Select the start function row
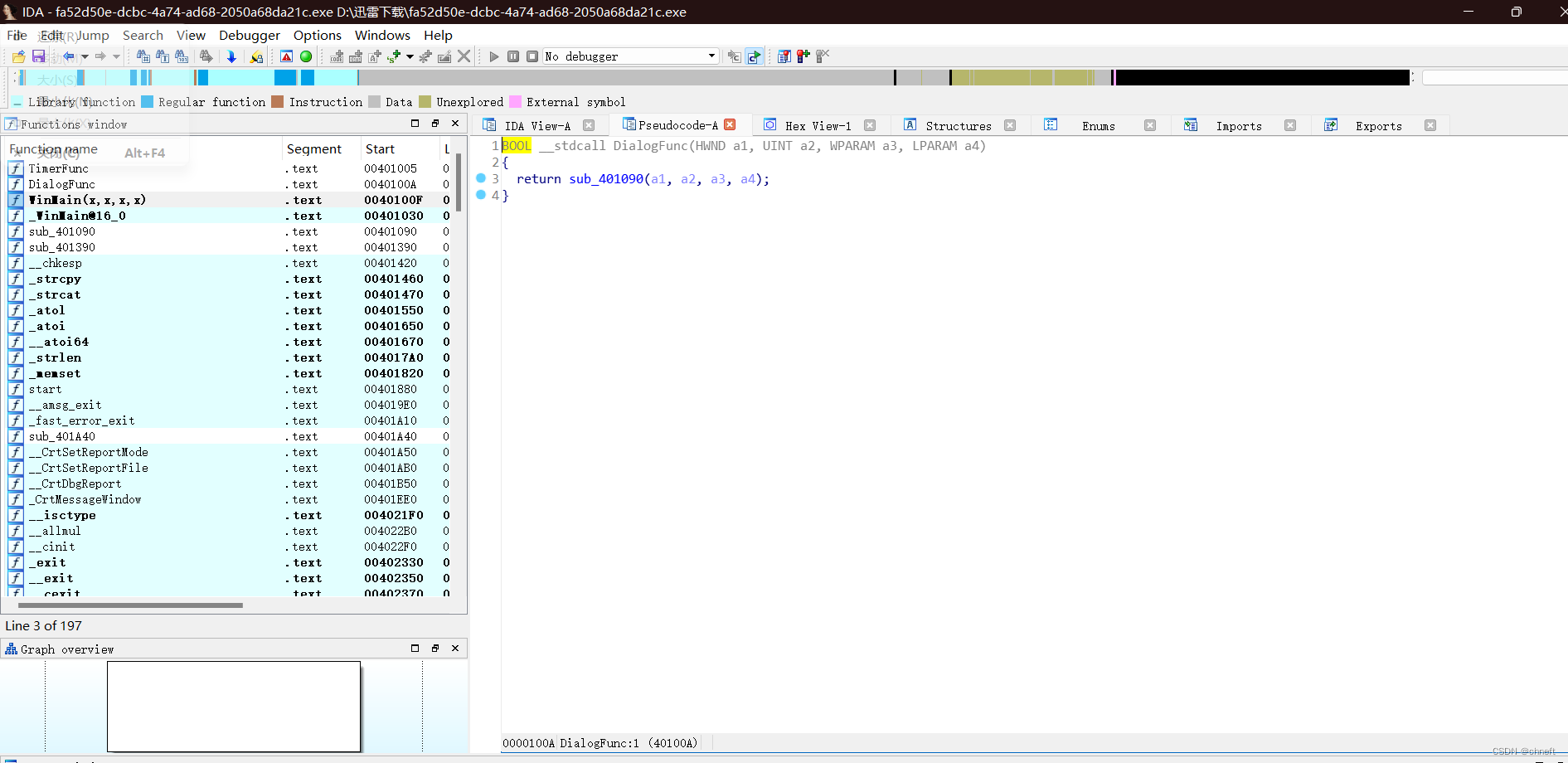This screenshot has height=763, width=1568. [x=228, y=389]
